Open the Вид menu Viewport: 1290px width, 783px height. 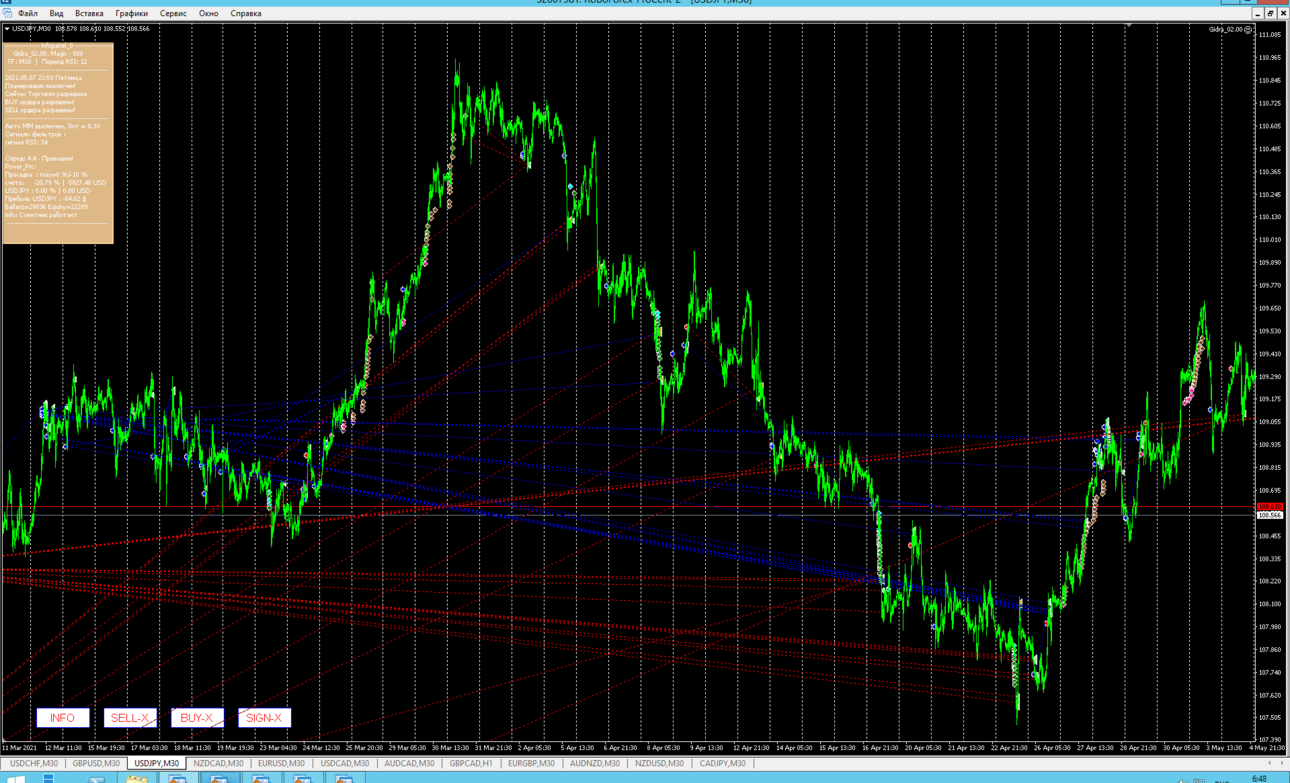coord(56,14)
